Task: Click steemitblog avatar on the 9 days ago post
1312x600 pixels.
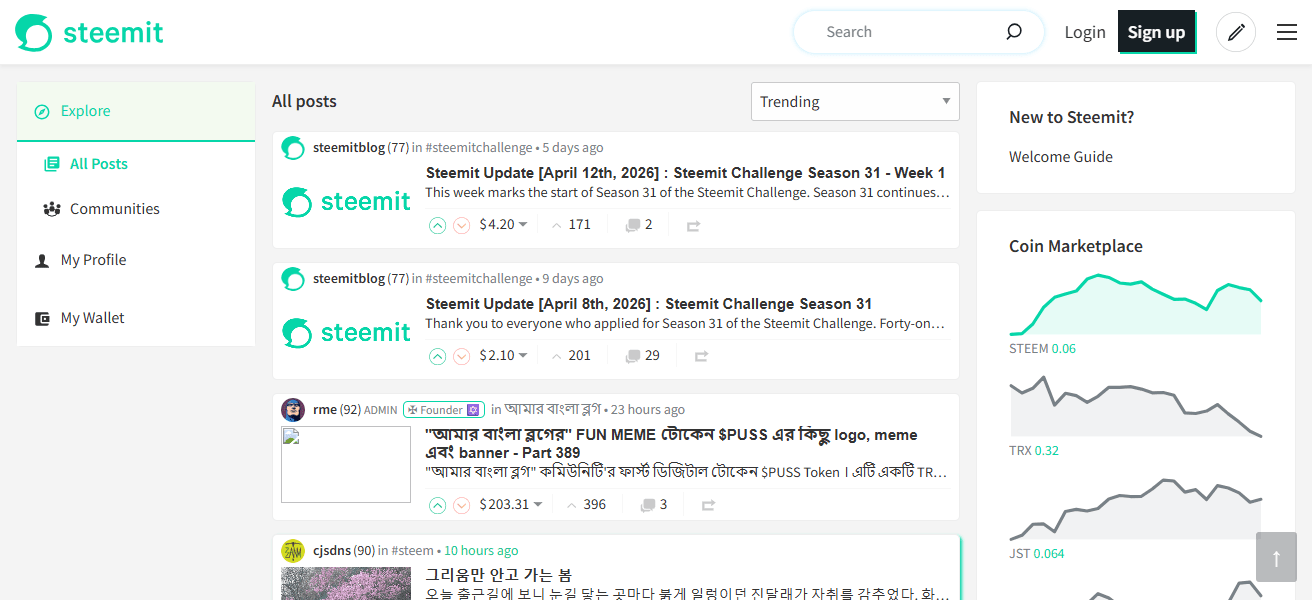Action: [293, 279]
